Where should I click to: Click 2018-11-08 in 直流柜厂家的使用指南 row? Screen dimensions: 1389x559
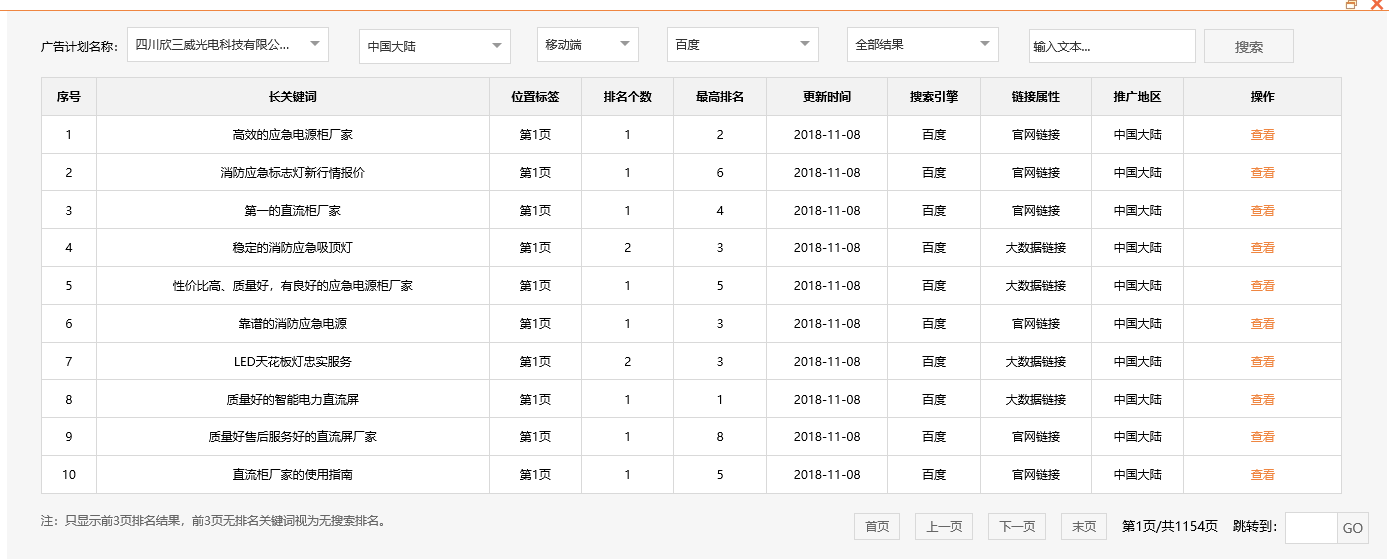827,475
